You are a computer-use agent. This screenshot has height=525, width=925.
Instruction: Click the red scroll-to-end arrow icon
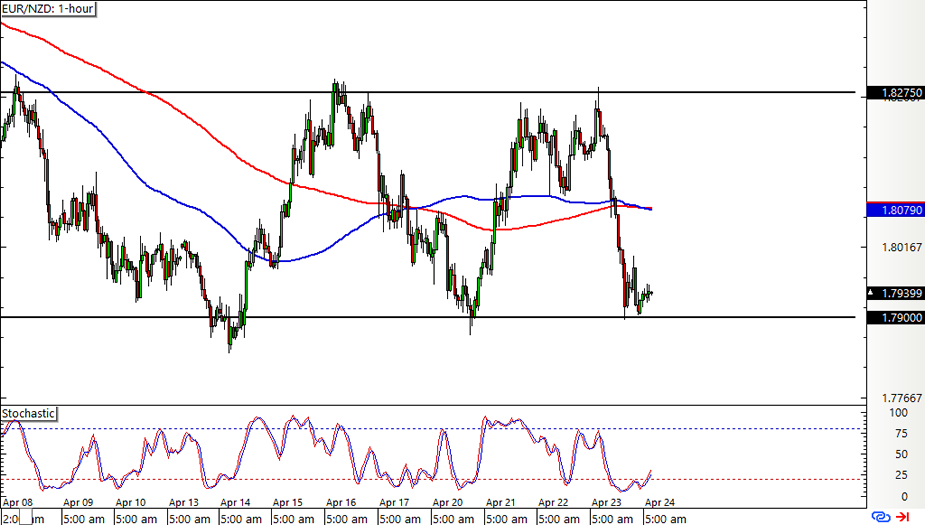tap(903, 517)
